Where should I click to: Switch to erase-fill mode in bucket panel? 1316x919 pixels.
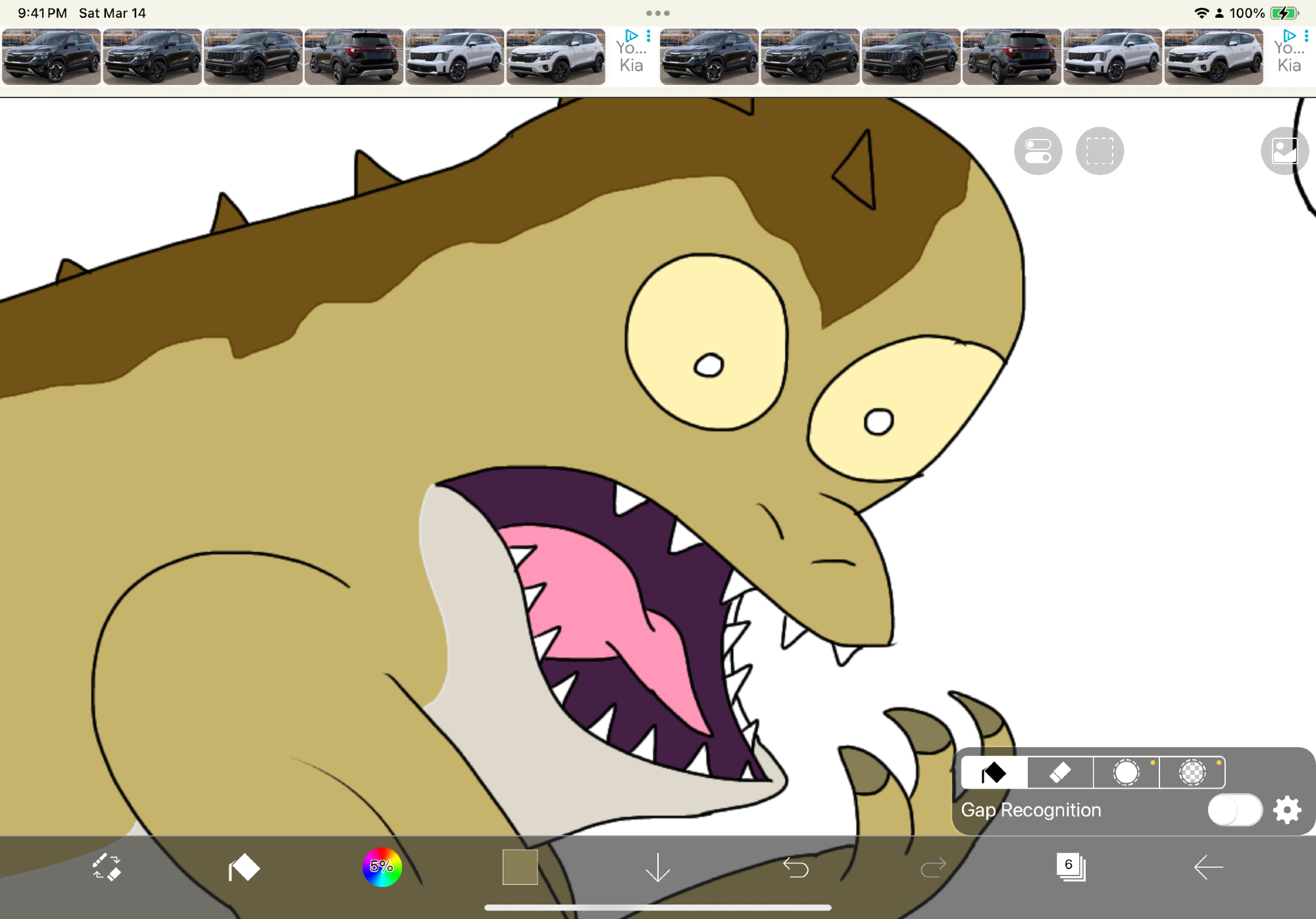[1060, 772]
